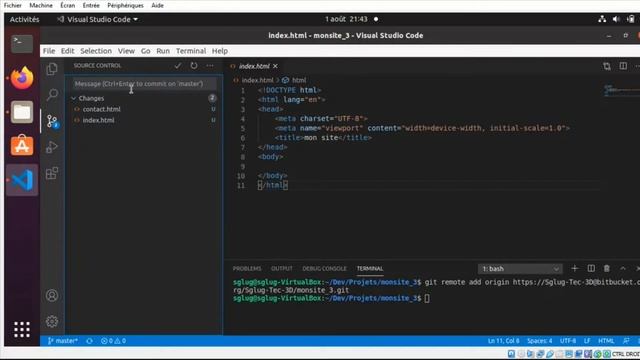Open the clock showing 1 août 21:43
The height and width of the screenshot is (360, 640).
point(346,19)
